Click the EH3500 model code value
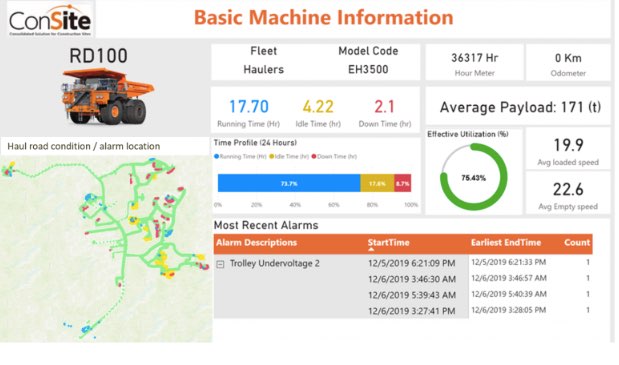619x365 pixels. pyautogui.click(x=368, y=69)
